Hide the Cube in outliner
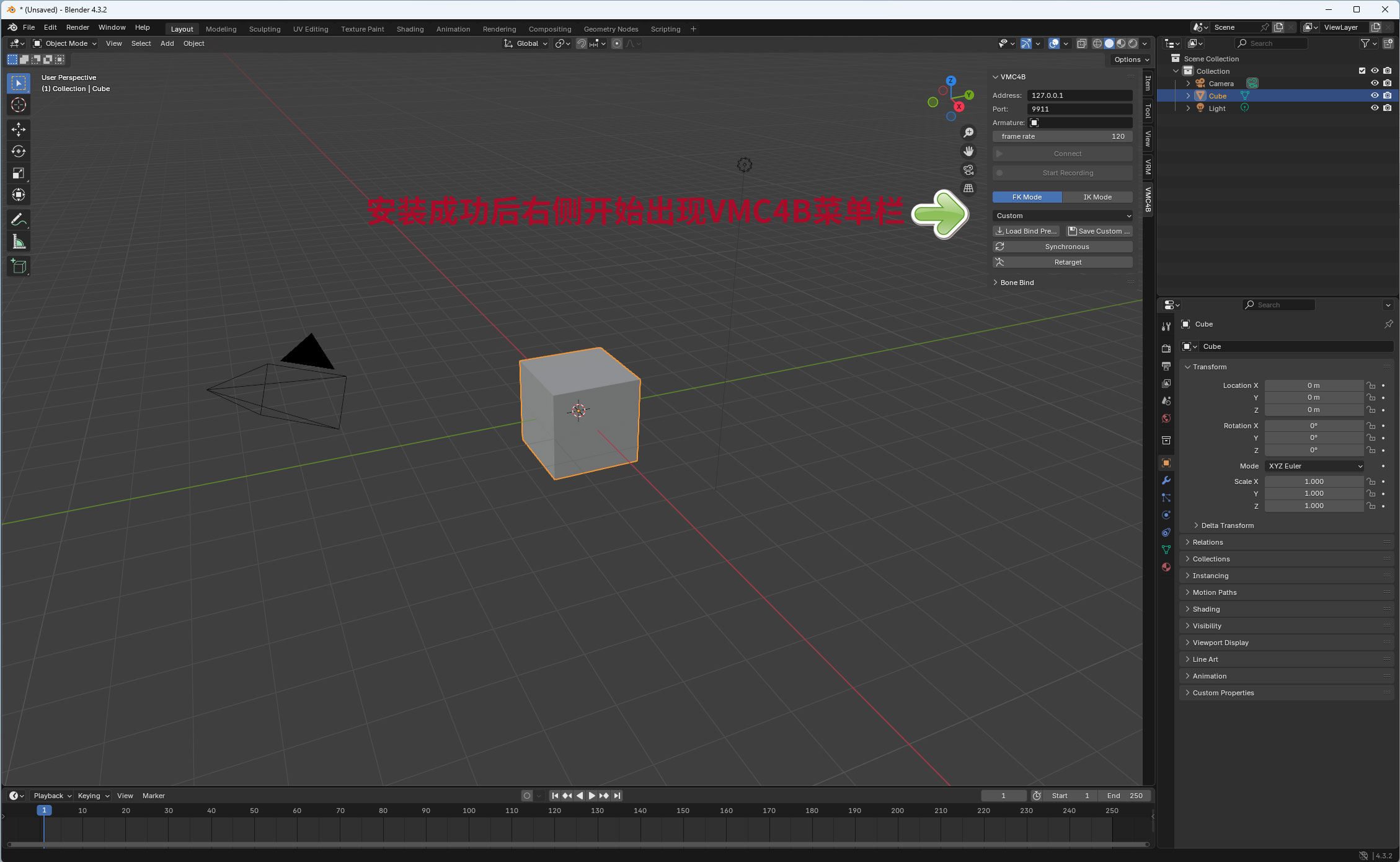Image resolution: width=1400 pixels, height=862 pixels. pyautogui.click(x=1375, y=95)
